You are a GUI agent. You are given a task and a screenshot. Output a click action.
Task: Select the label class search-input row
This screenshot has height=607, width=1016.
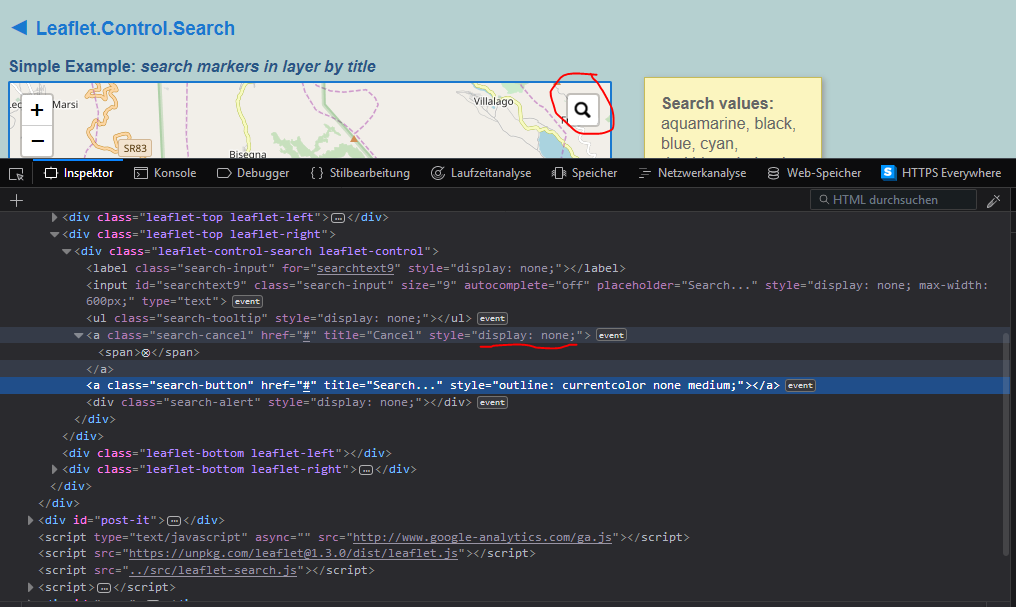click(x=356, y=268)
